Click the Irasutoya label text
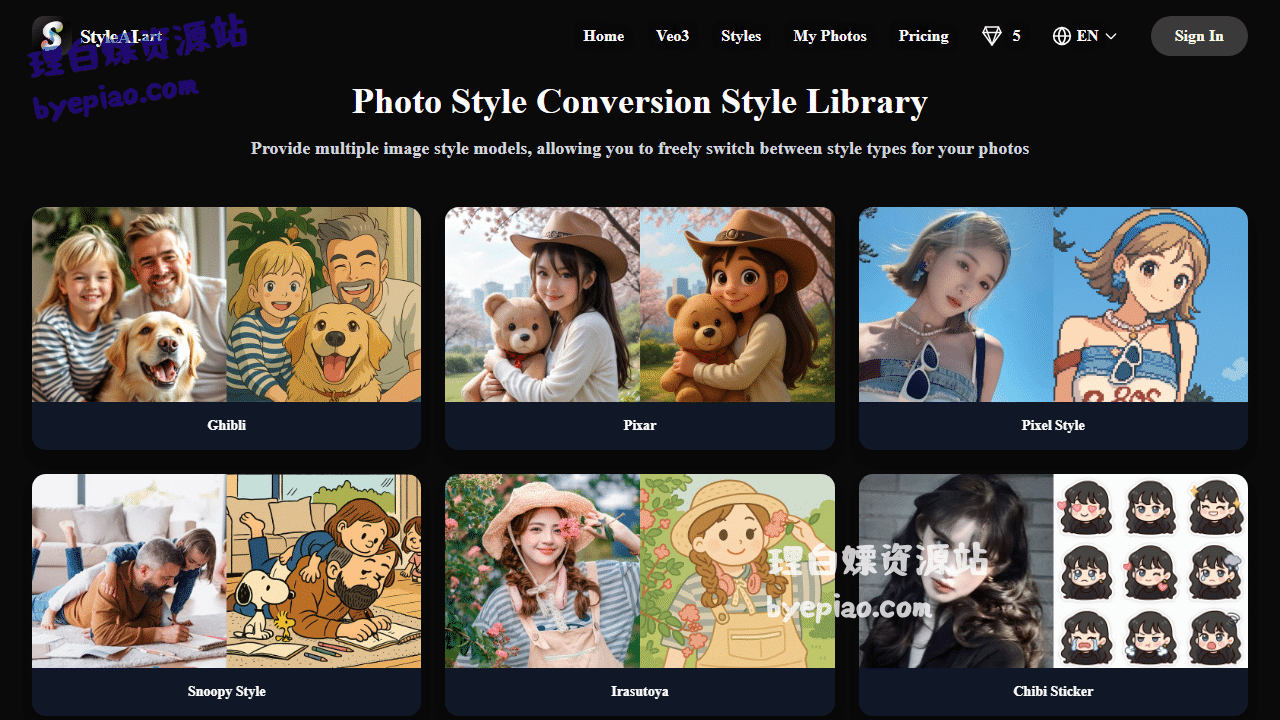The height and width of the screenshot is (720, 1280). tap(640, 691)
